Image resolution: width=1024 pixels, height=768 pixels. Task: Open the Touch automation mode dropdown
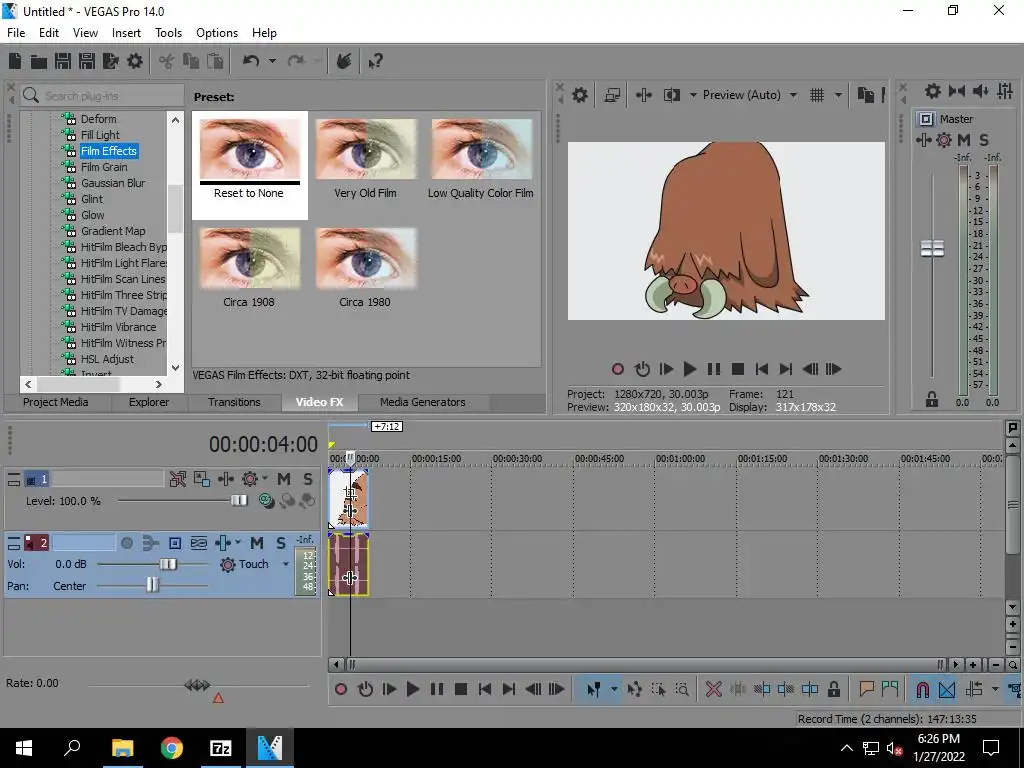(x=285, y=564)
